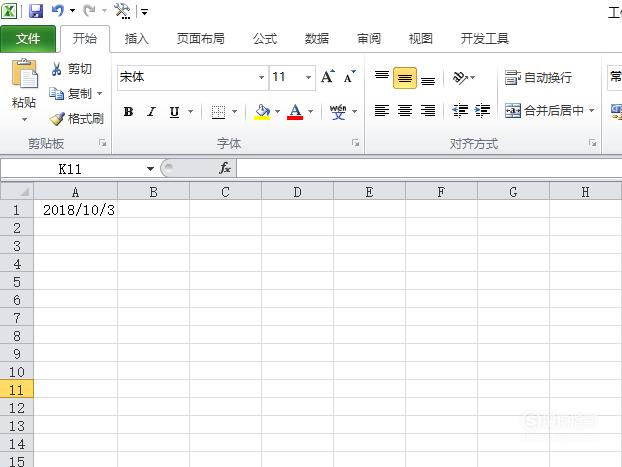Click the 剪切 cut button
Viewport: 622px width, 467px height.
pos(71,69)
